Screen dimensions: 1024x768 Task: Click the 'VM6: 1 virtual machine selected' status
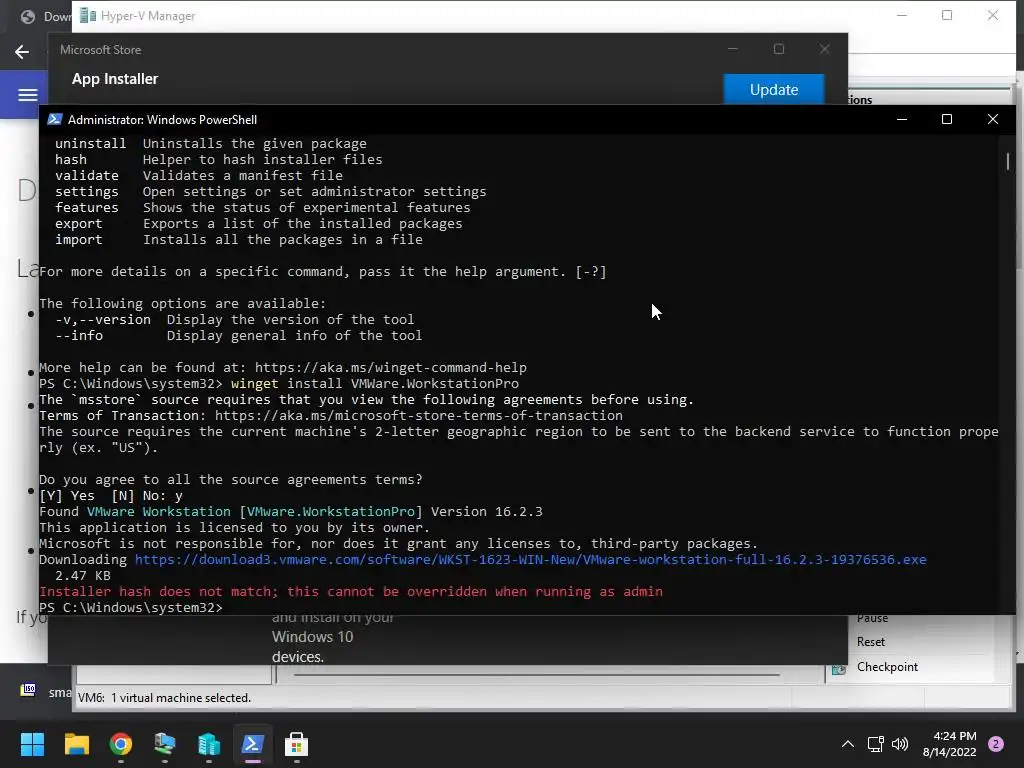click(x=165, y=697)
